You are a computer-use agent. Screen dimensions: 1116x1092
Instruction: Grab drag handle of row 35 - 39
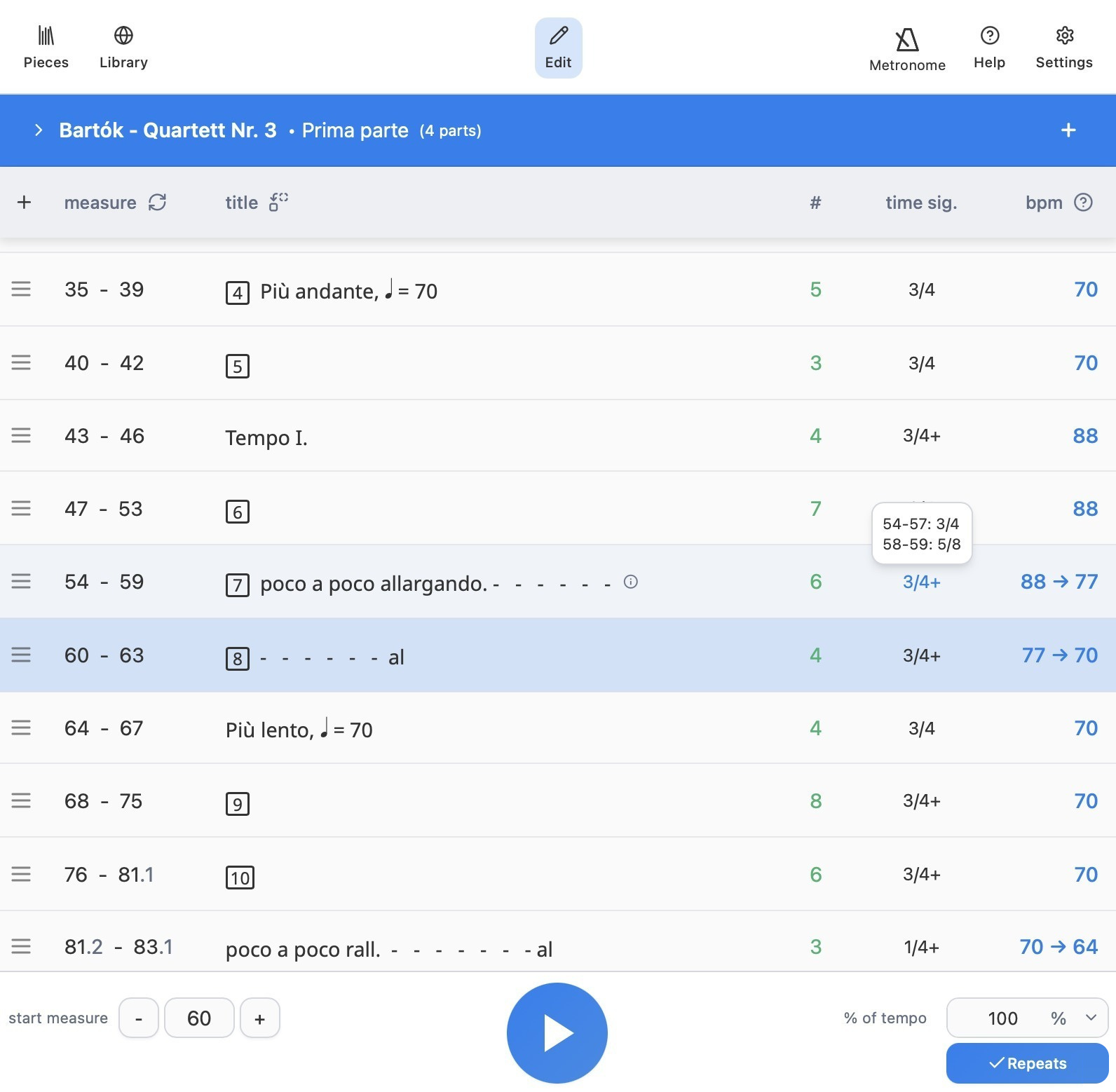coord(21,289)
